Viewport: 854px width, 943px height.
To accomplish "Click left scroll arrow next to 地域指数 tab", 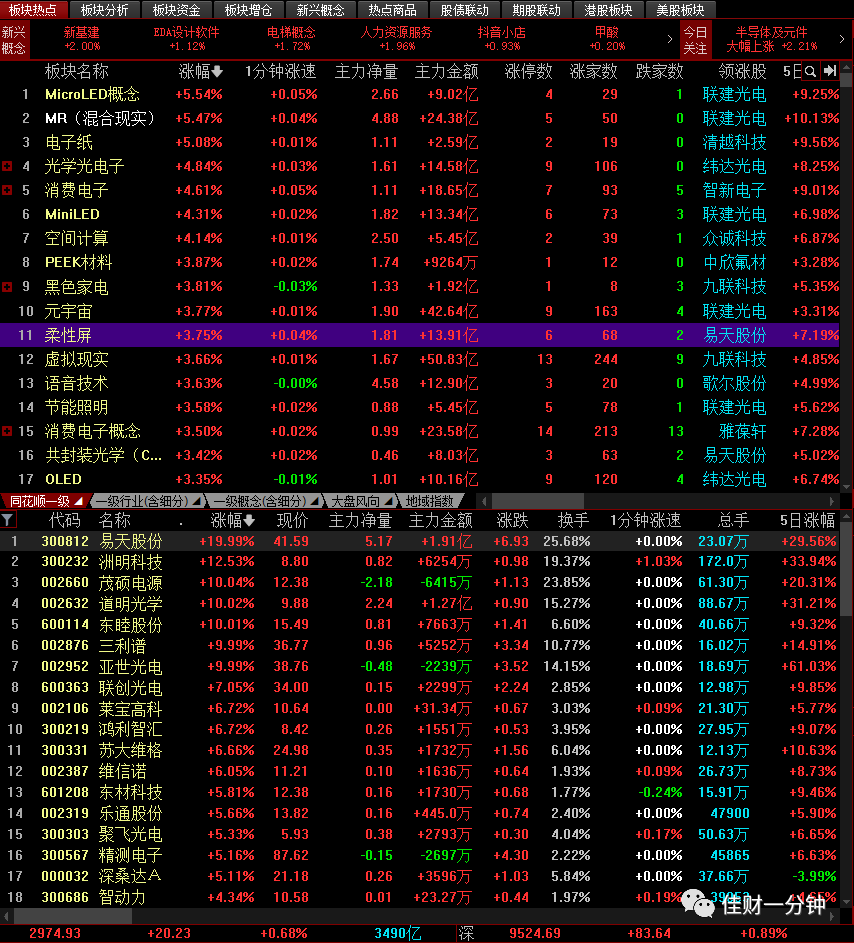I will (484, 501).
